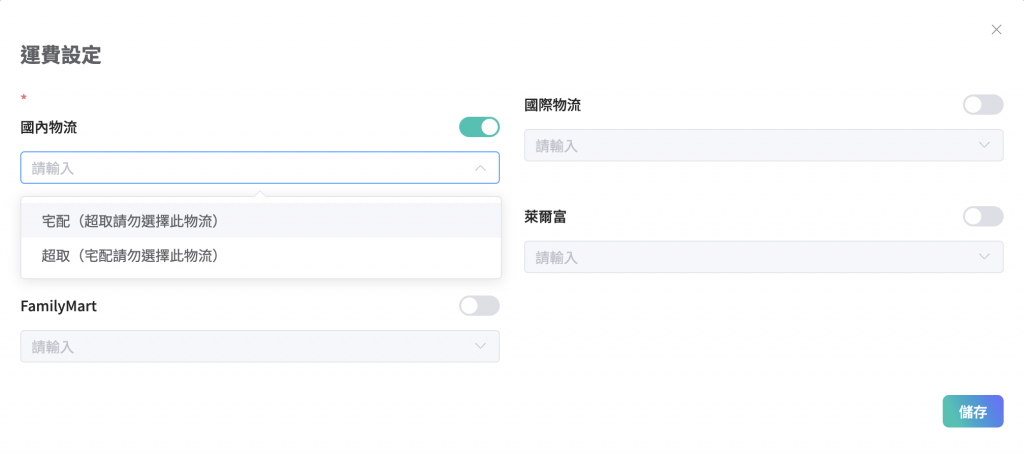Screen dimensions: 1024x460
Task: Click the FamilyMart dropdown chevron arrow
Action: pos(480,347)
